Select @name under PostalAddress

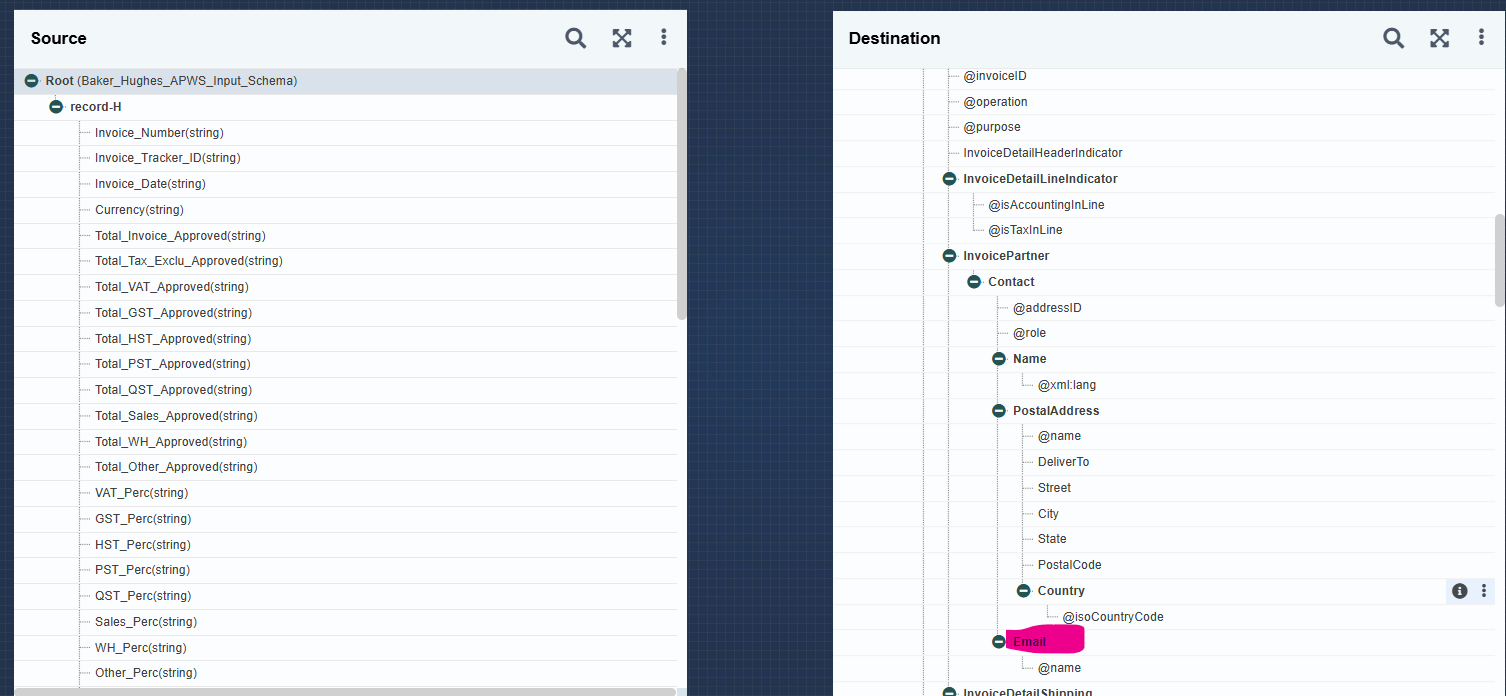[1059, 436]
